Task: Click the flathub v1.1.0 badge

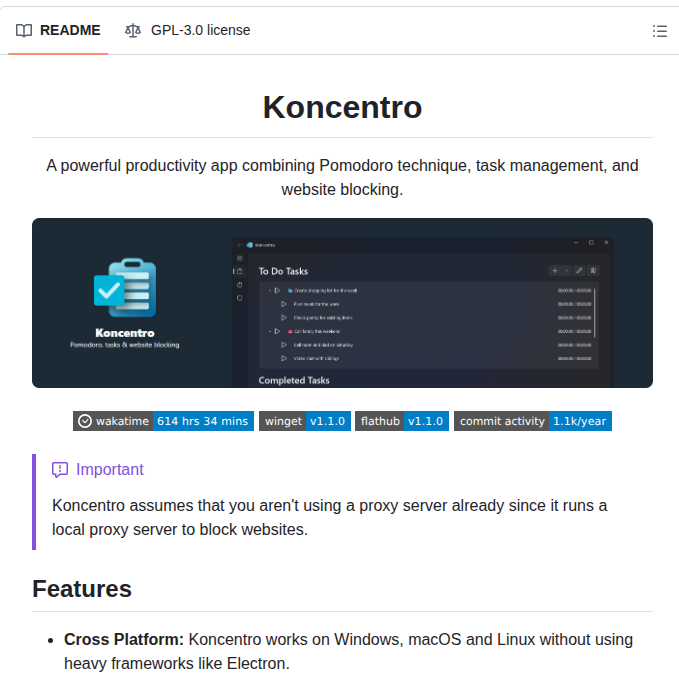Action: [x=402, y=421]
